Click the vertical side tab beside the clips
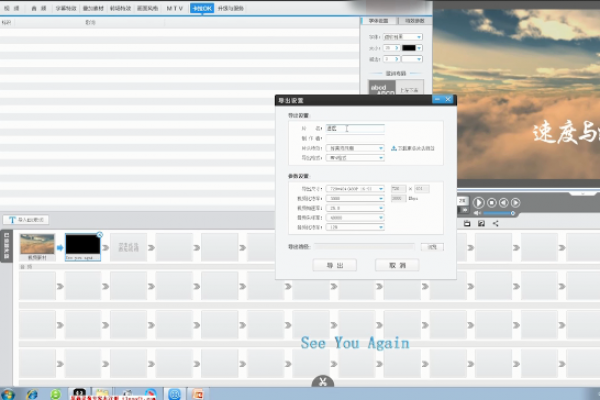 (7, 246)
